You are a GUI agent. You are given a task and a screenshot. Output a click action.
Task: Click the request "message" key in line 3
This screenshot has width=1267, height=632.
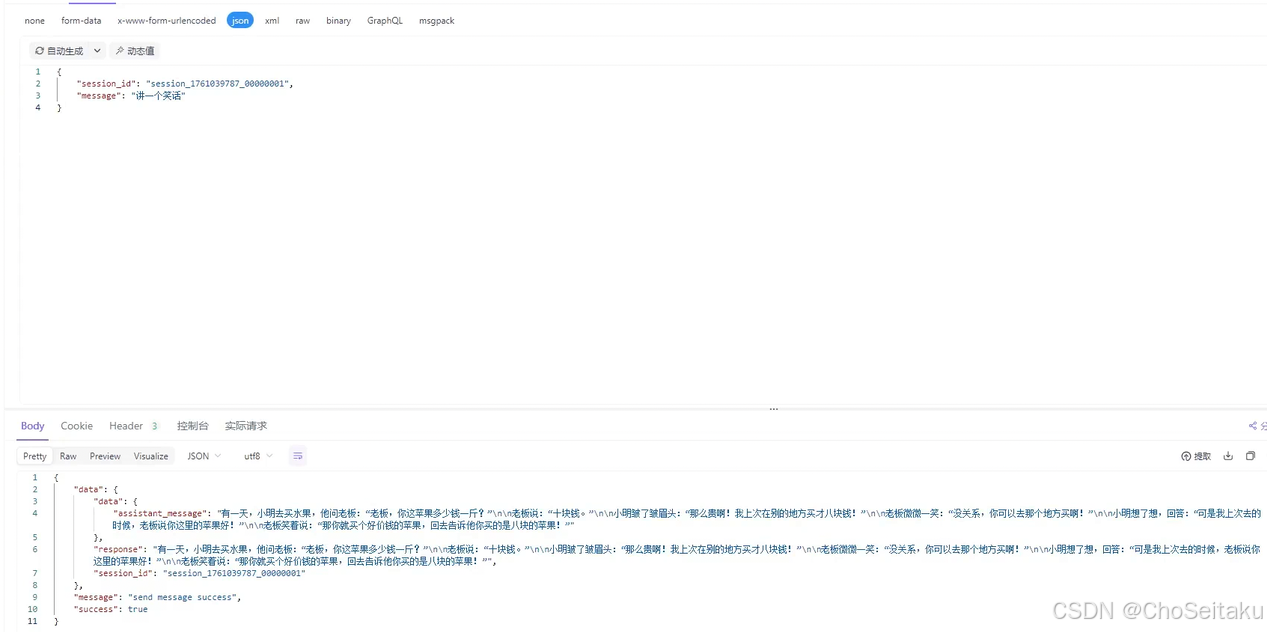tap(98, 96)
